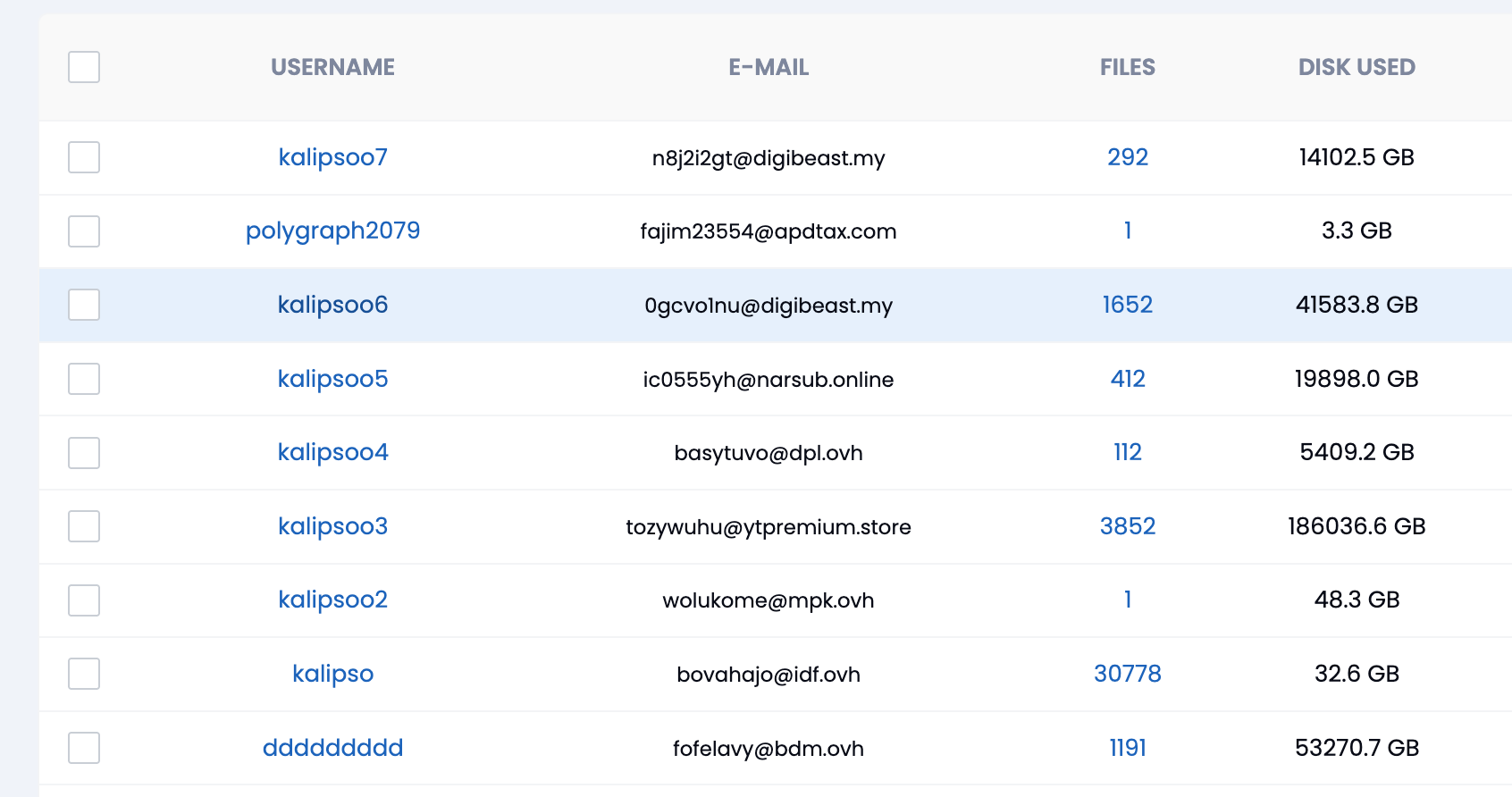Open the kalipsoo7 username link
This screenshot has height=797, width=1512.
(x=332, y=157)
